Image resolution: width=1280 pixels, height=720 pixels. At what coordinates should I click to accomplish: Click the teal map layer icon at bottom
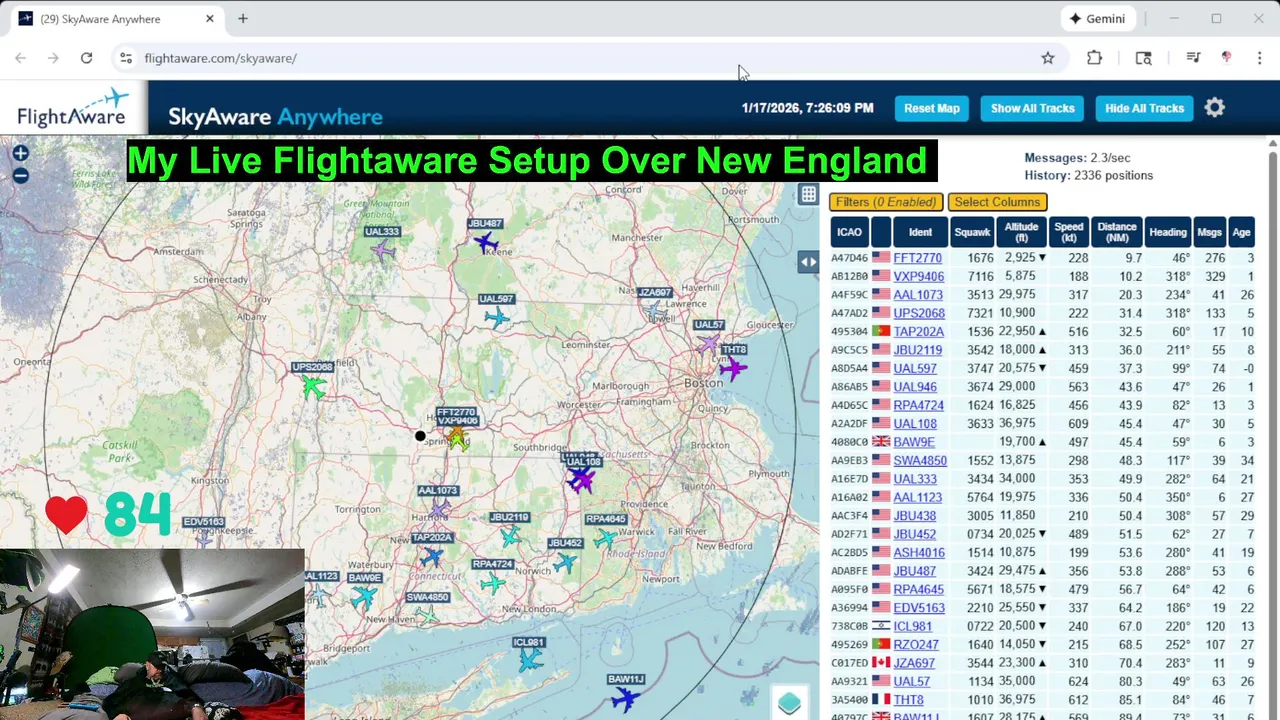[789, 703]
